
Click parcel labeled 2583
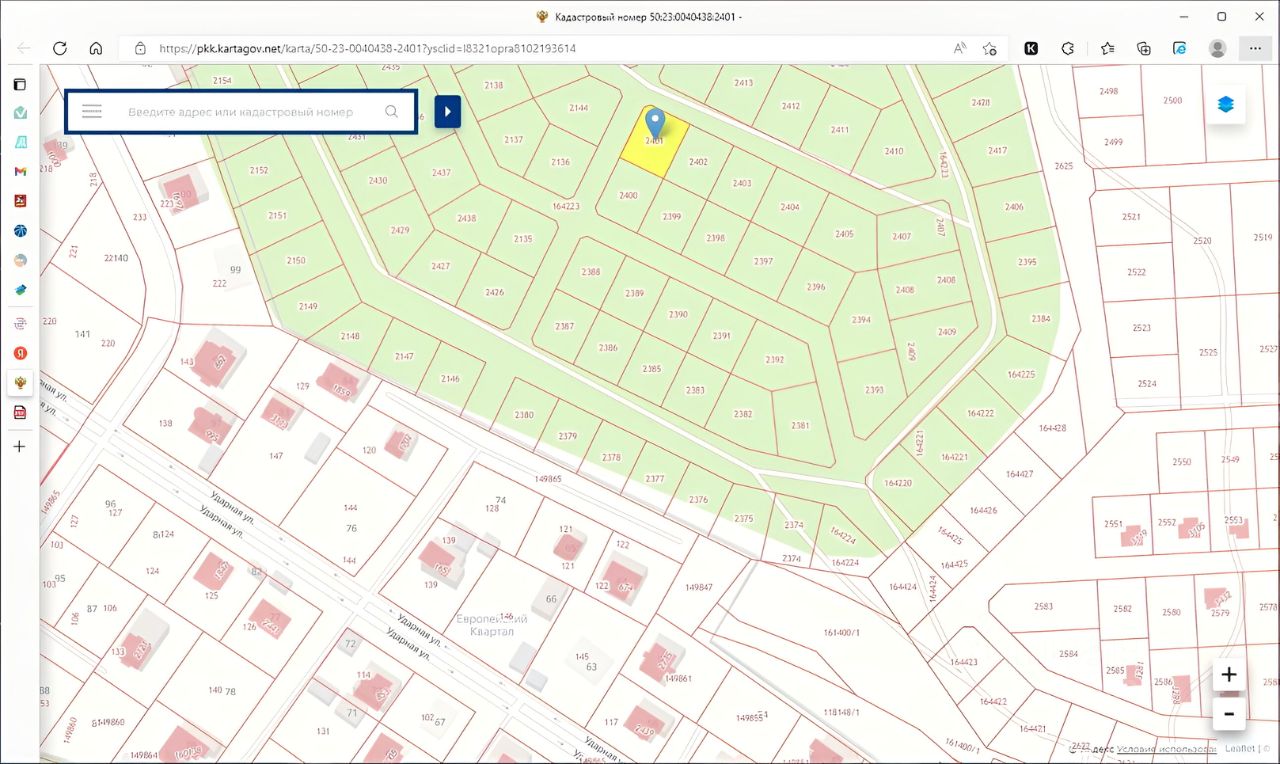pyautogui.click(x=1044, y=606)
